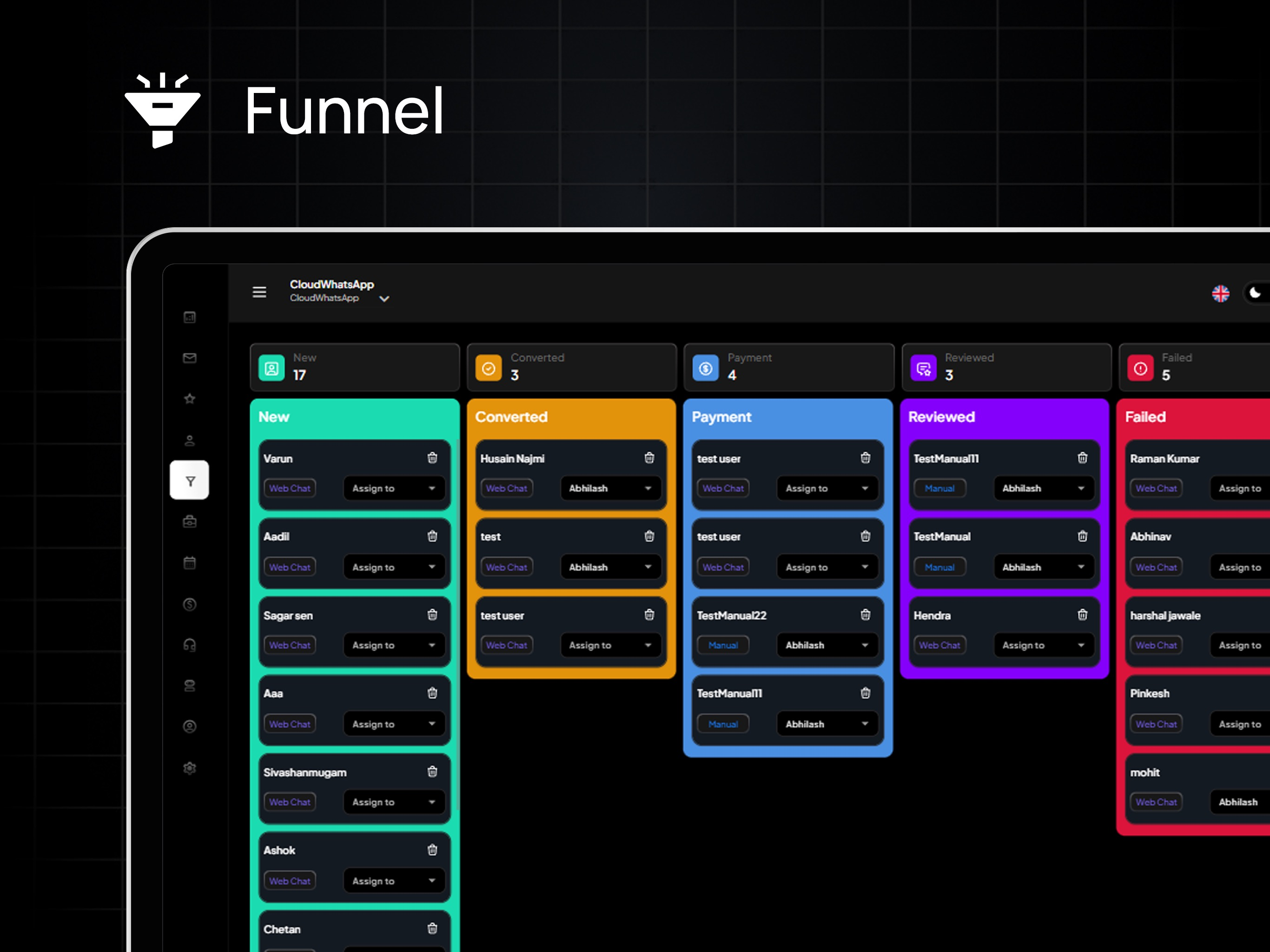Open the settings gear sidebar icon

(x=190, y=768)
